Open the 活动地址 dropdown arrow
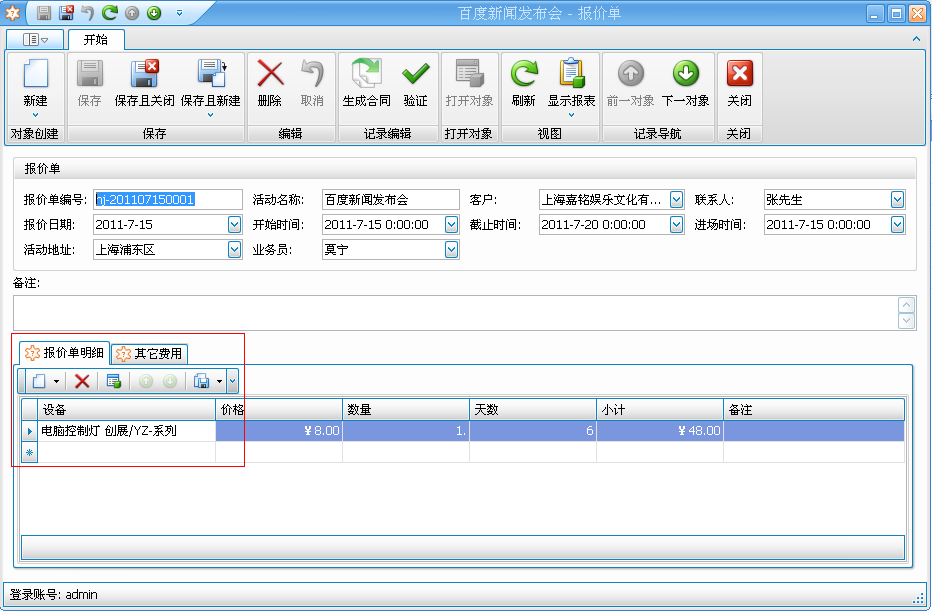The image size is (932, 611). 234,249
